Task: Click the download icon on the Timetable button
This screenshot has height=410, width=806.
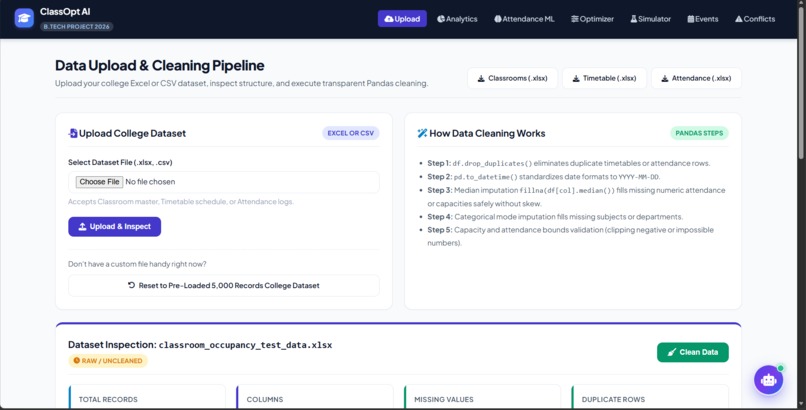Action: pos(576,79)
